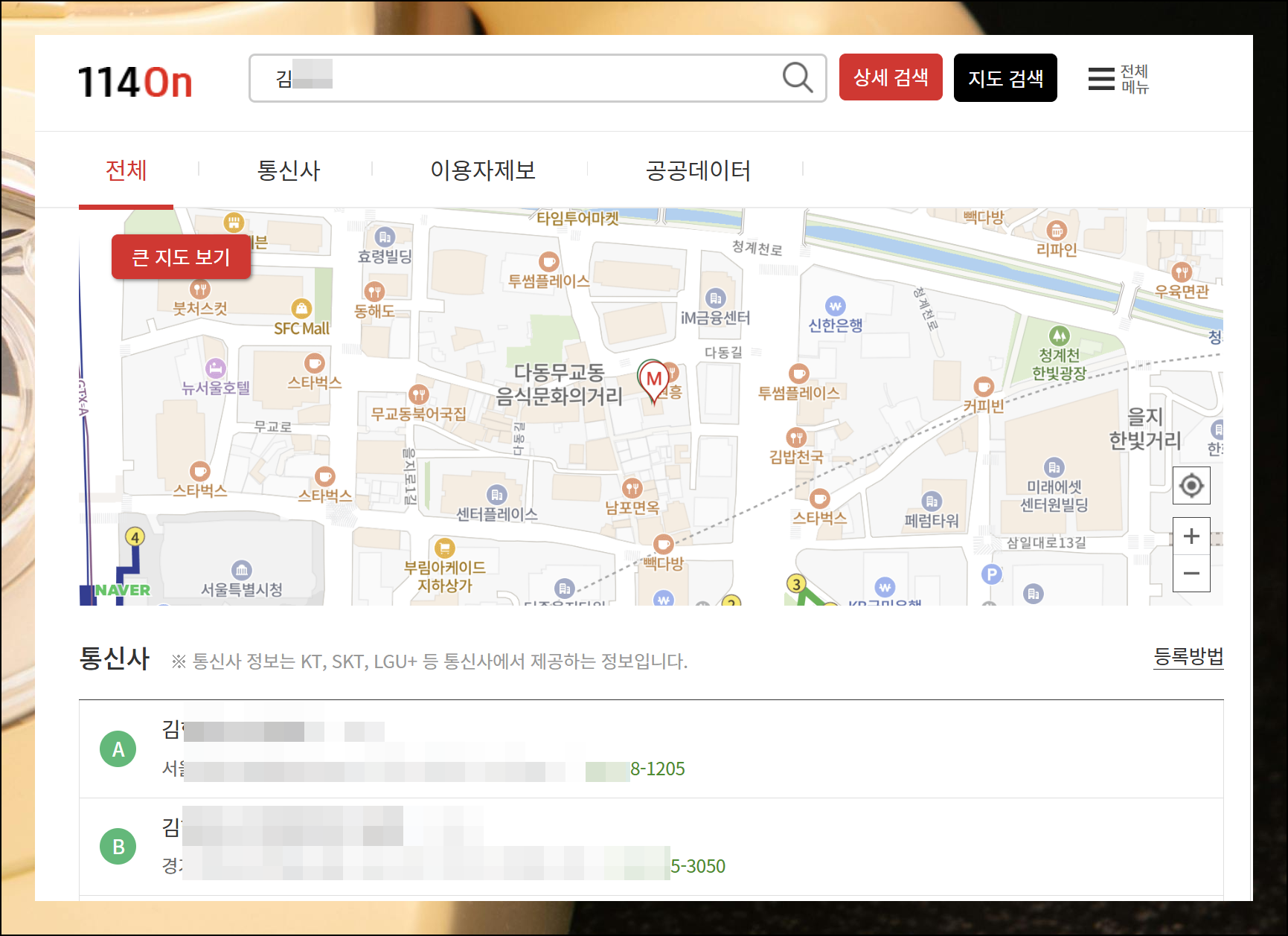Click the red M location marker
The height and width of the screenshot is (936, 1288).
click(x=654, y=381)
